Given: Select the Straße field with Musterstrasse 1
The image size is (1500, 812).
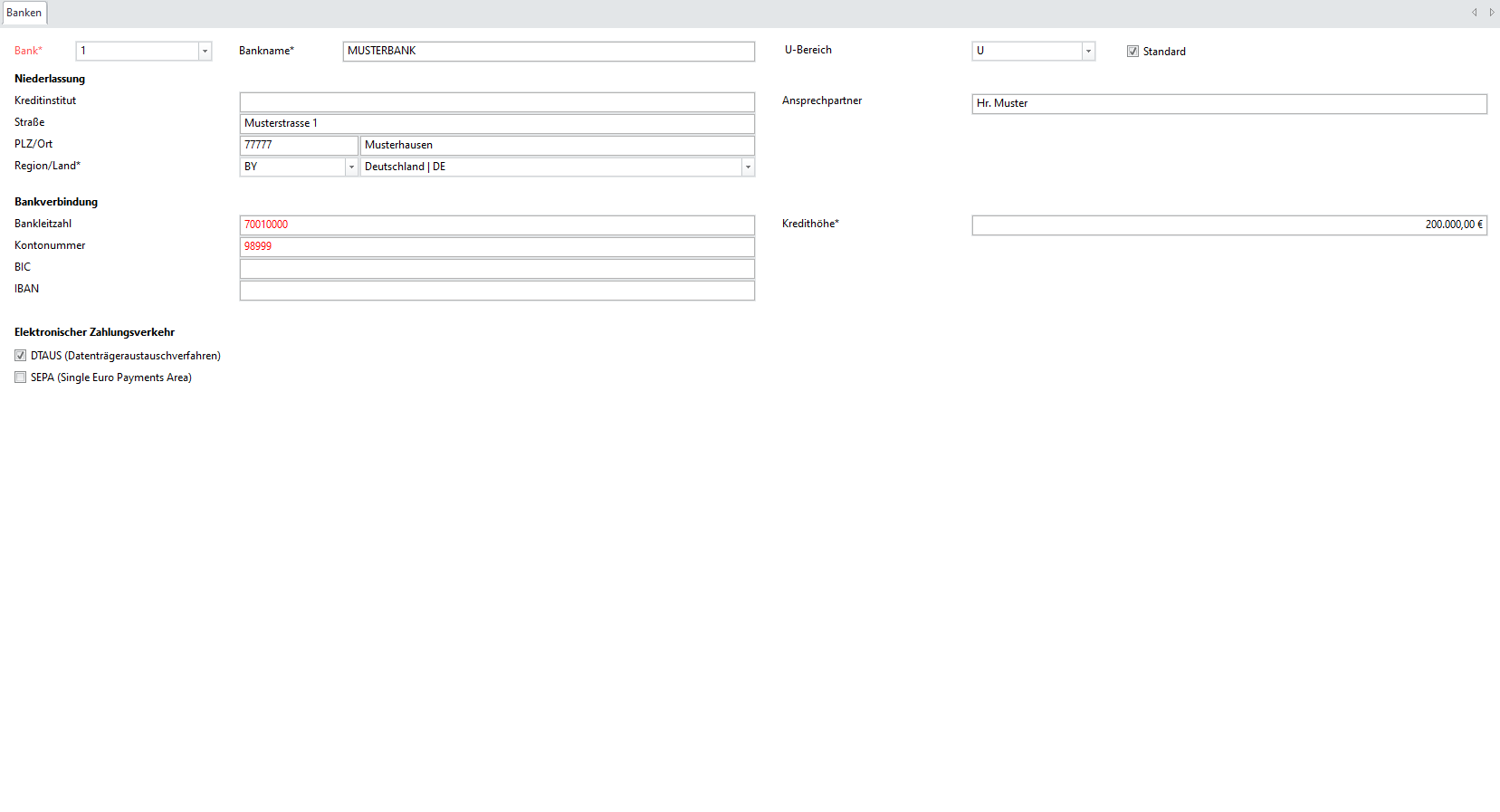Looking at the screenshot, I should click(x=496, y=124).
